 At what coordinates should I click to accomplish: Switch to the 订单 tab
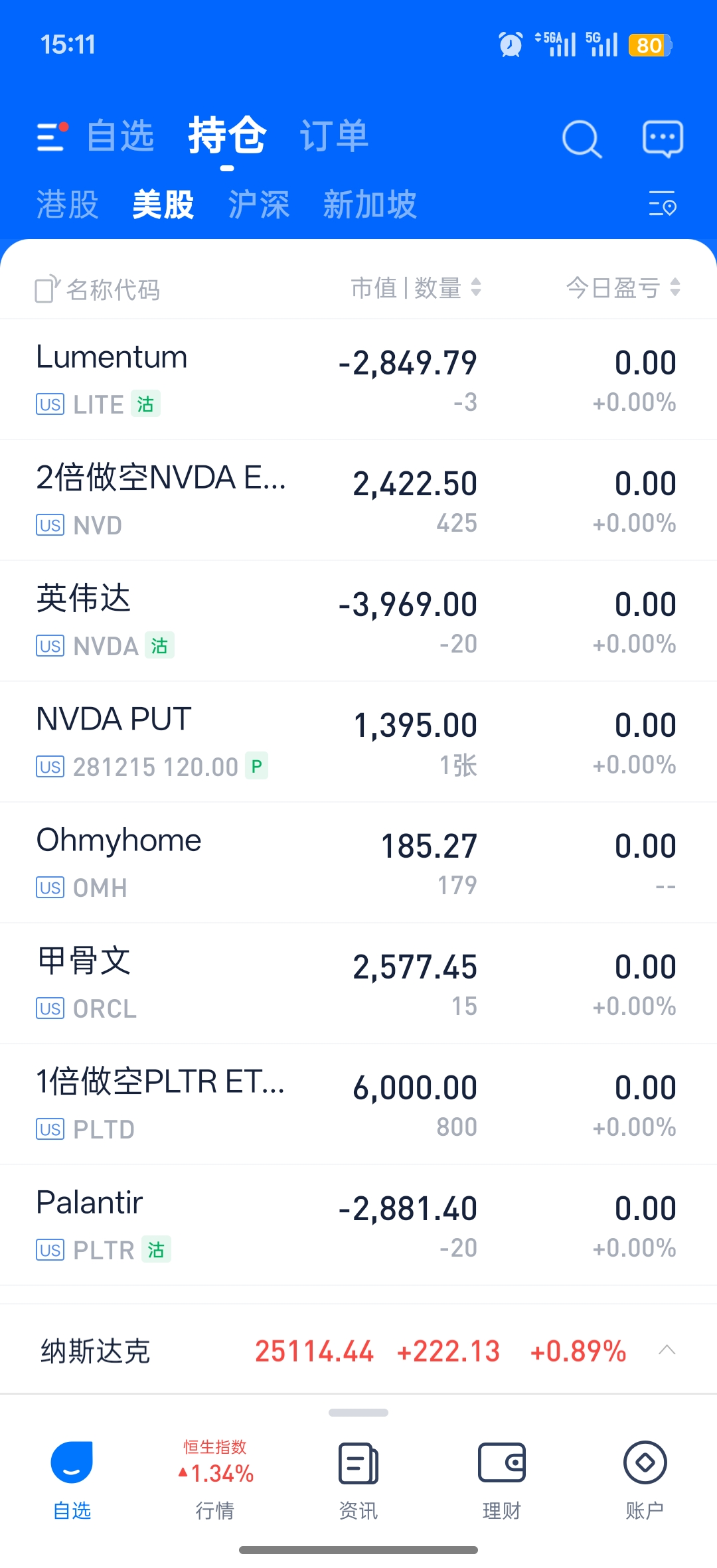click(334, 137)
